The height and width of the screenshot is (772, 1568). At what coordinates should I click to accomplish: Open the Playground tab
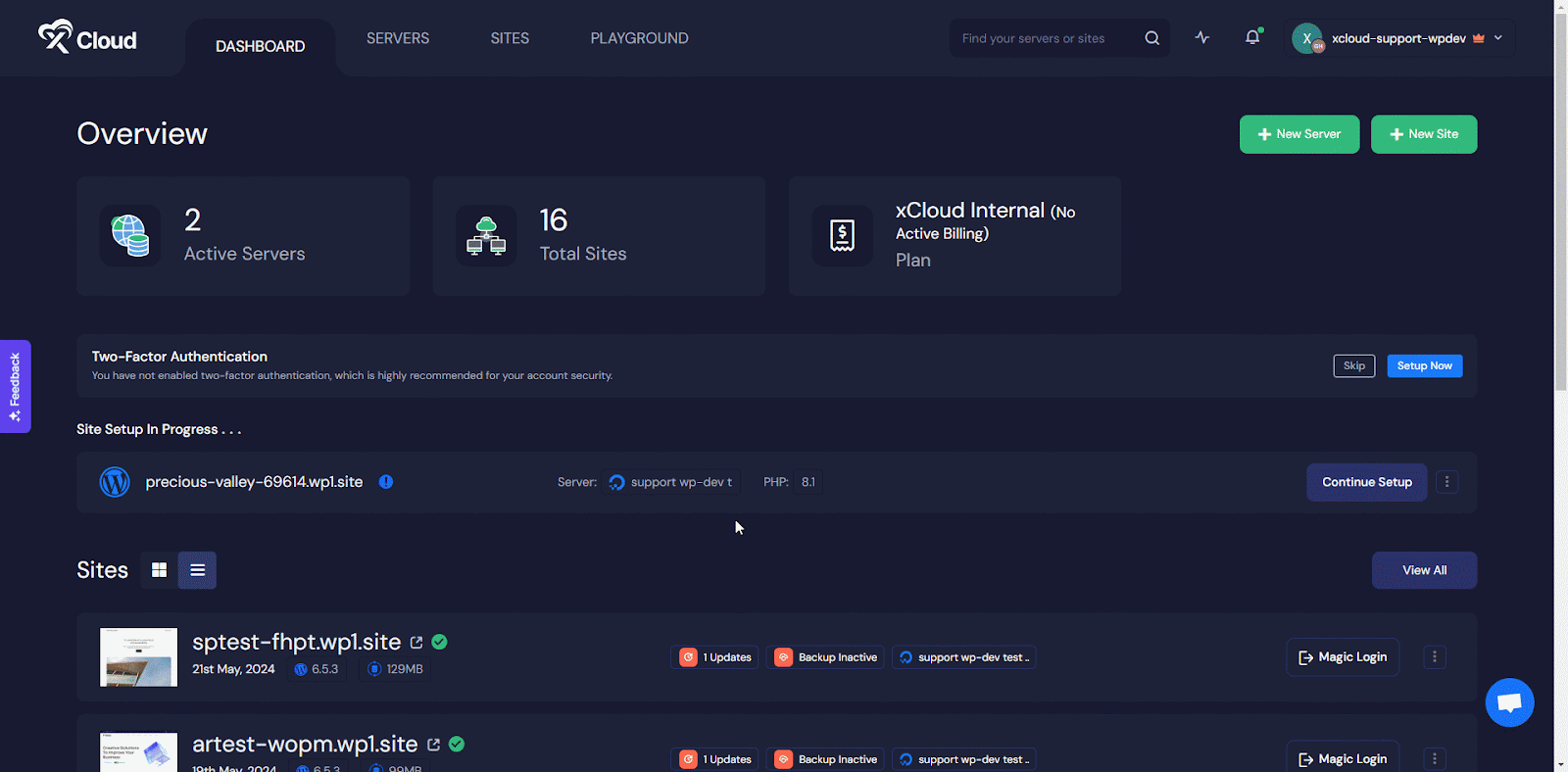tap(639, 38)
